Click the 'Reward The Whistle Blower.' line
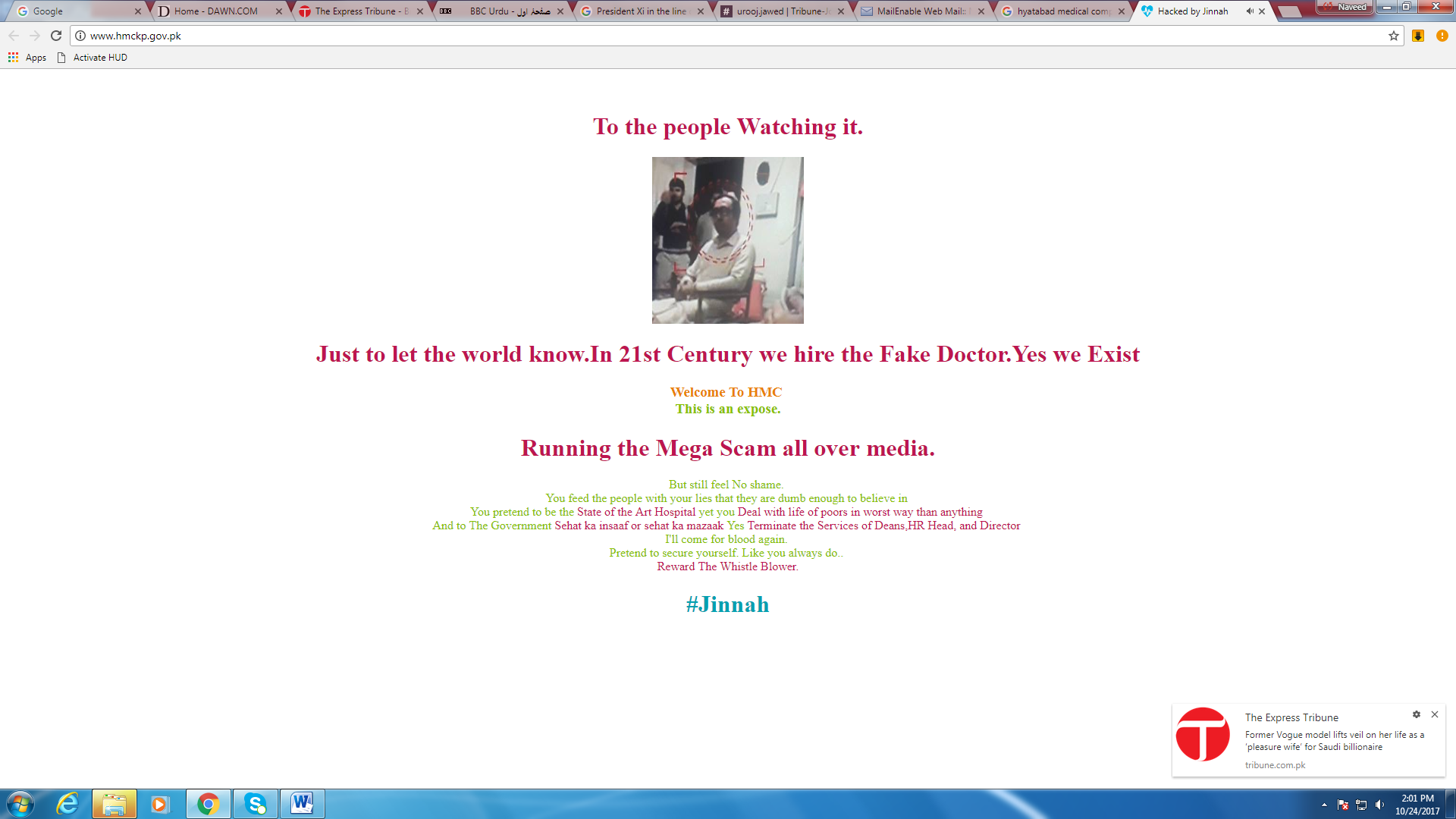This screenshot has height=819, width=1456. point(727,566)
